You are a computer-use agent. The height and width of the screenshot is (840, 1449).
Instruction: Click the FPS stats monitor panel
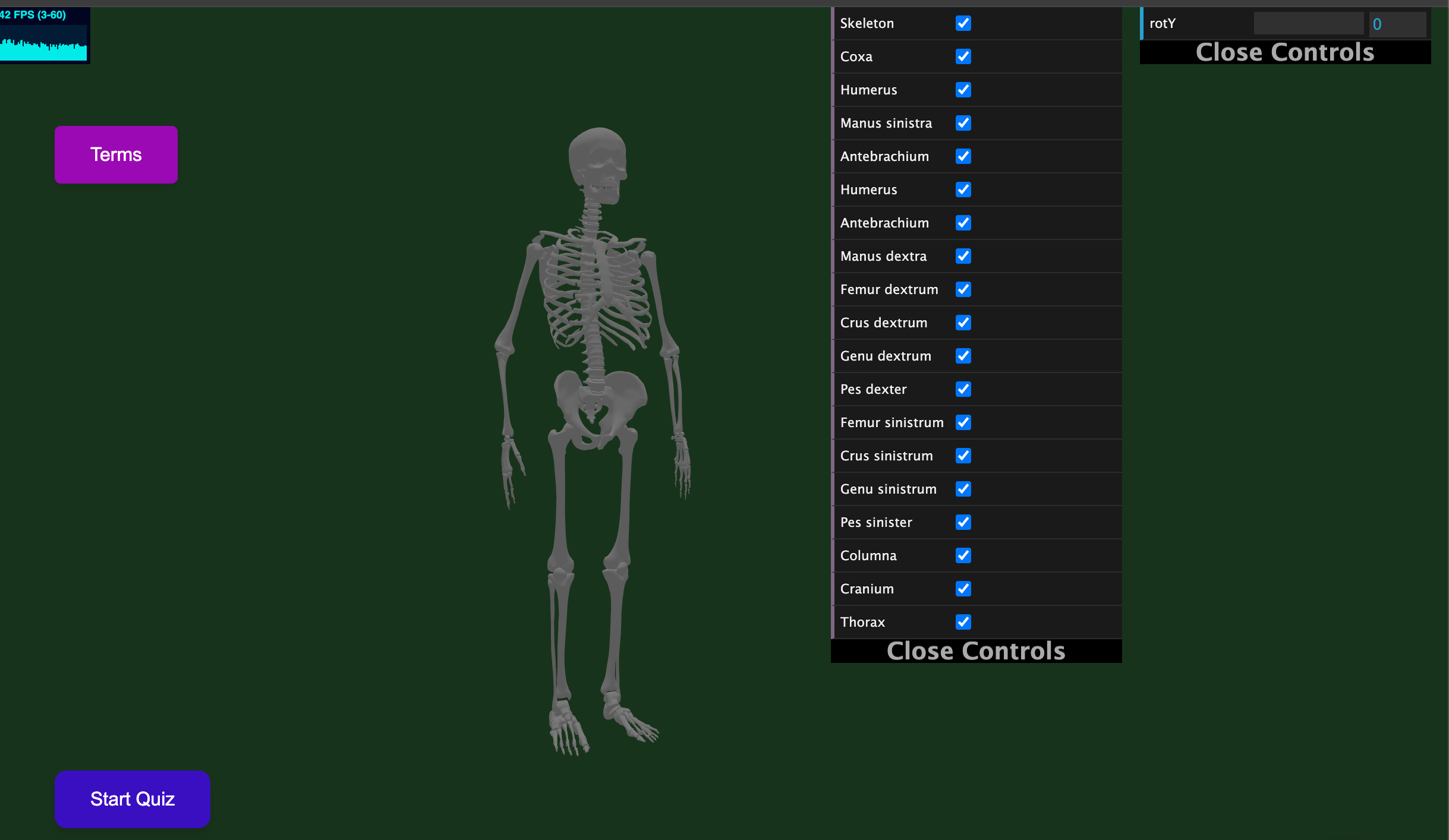(45, 35)
